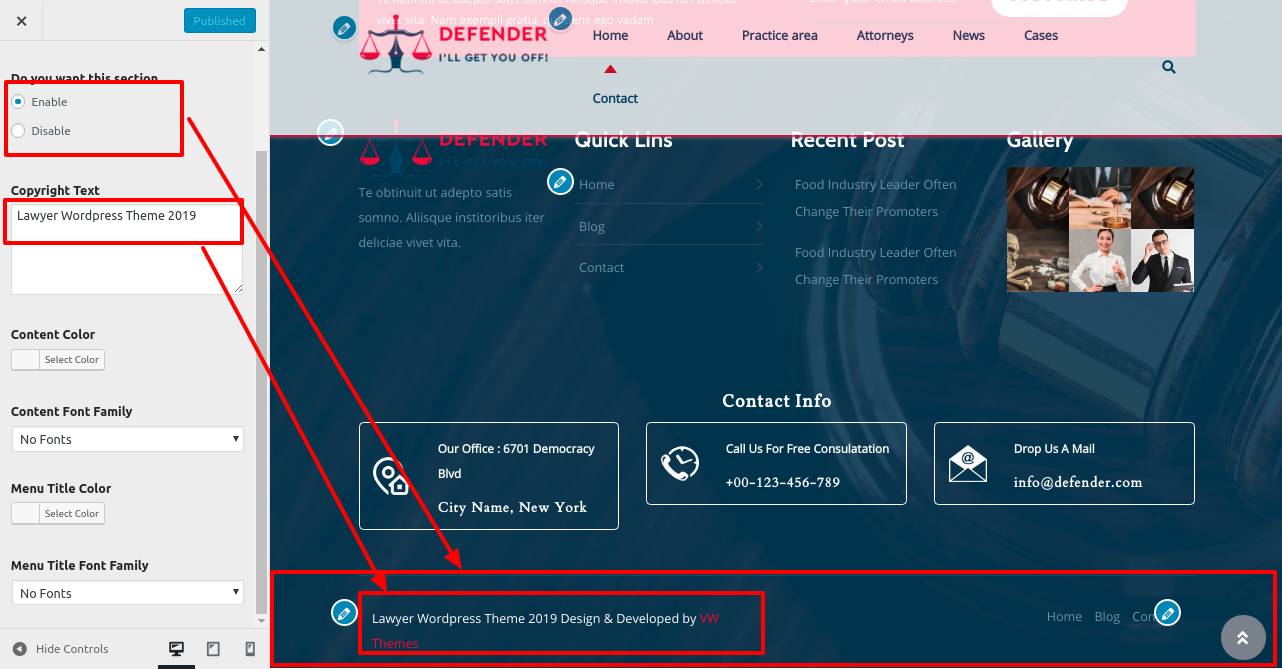Switch to tablet preview device icon

[213, 649]
